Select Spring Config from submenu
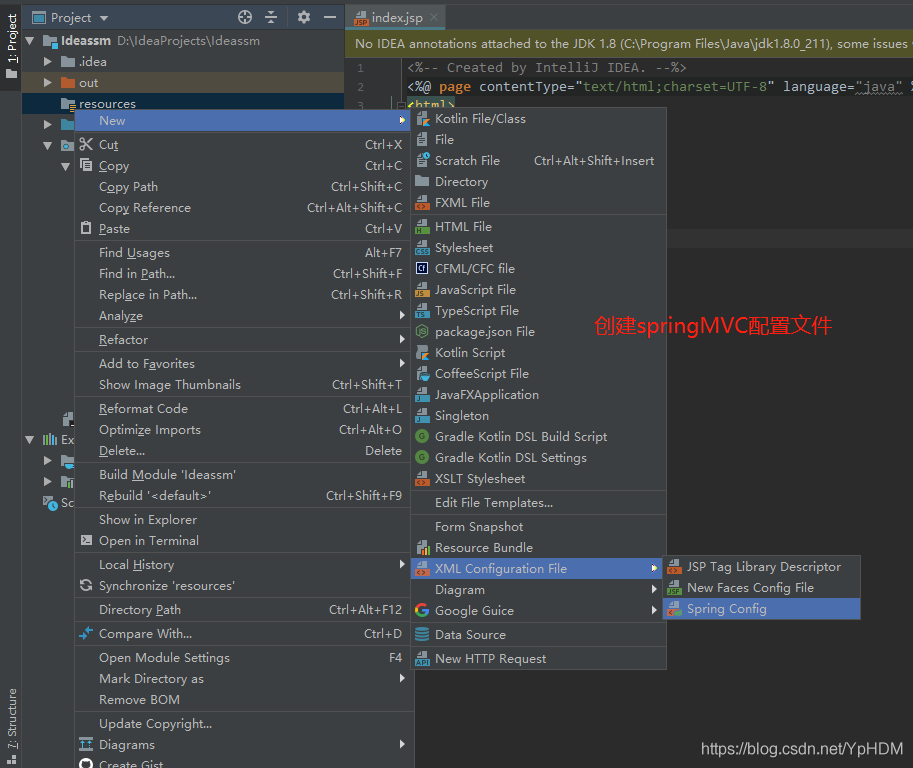The image size is (913, 768). pos(726,609)
